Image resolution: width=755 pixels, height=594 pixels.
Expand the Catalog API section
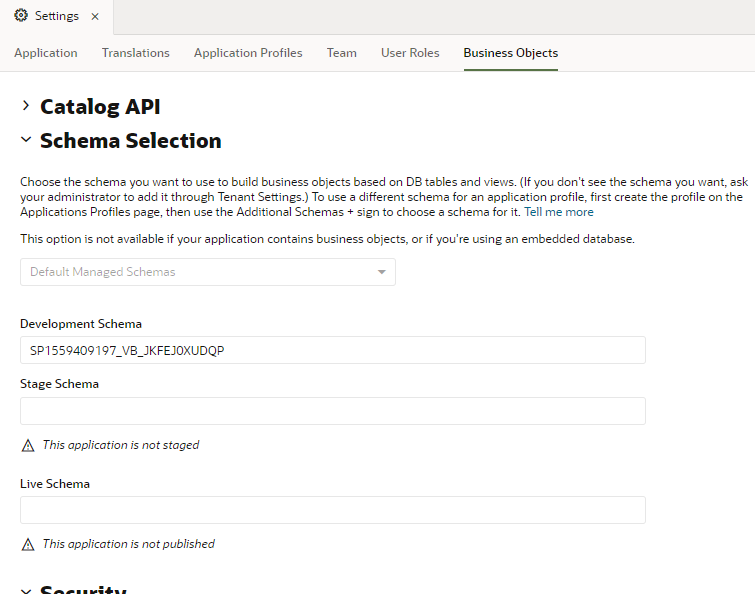(26, 105)
